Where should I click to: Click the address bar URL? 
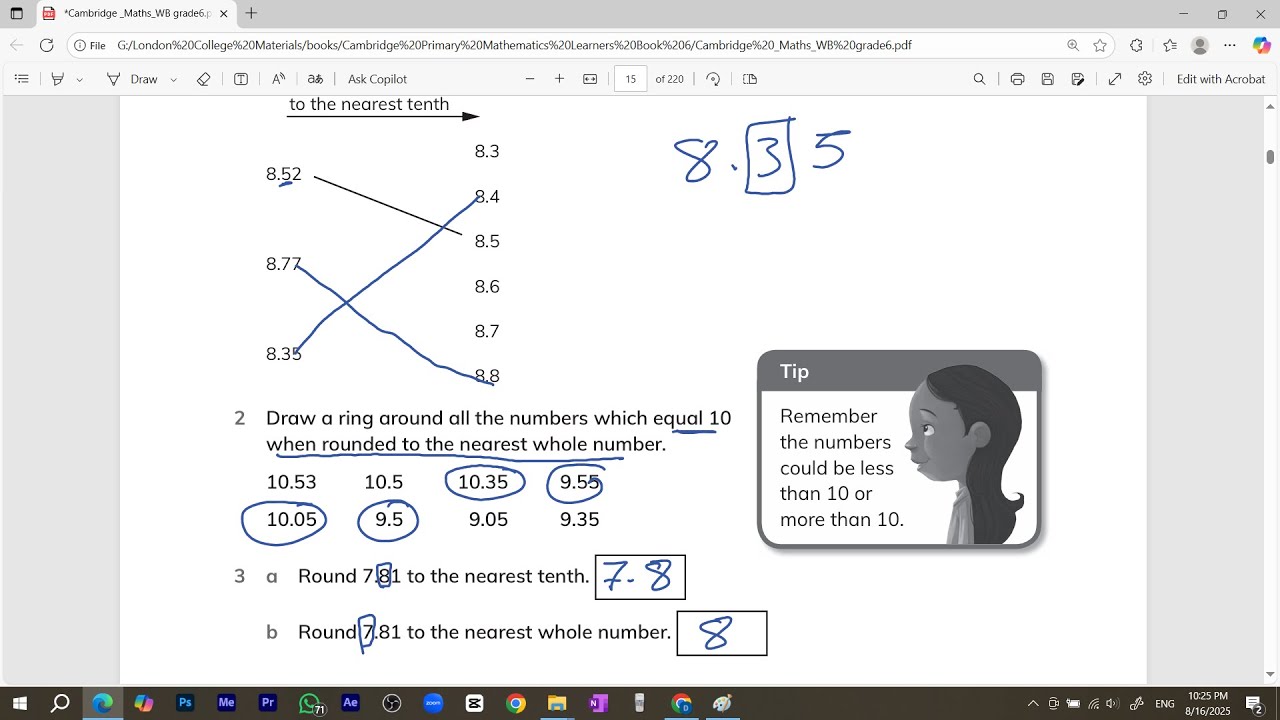tap(514, 45)
